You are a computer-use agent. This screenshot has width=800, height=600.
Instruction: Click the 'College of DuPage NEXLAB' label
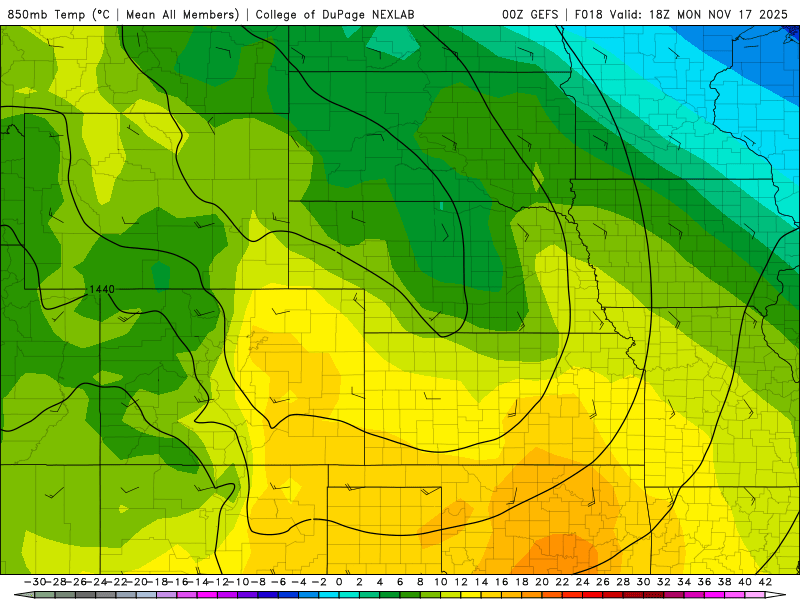point(335,14)
